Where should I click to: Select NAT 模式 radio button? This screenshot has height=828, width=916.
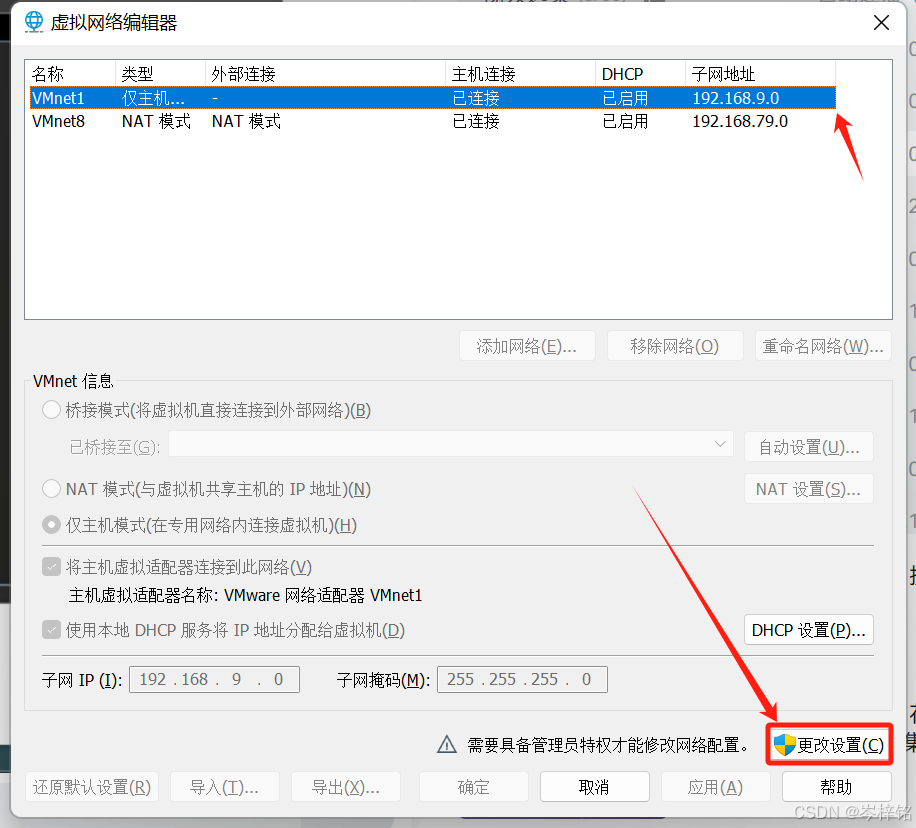coord(51,489)
